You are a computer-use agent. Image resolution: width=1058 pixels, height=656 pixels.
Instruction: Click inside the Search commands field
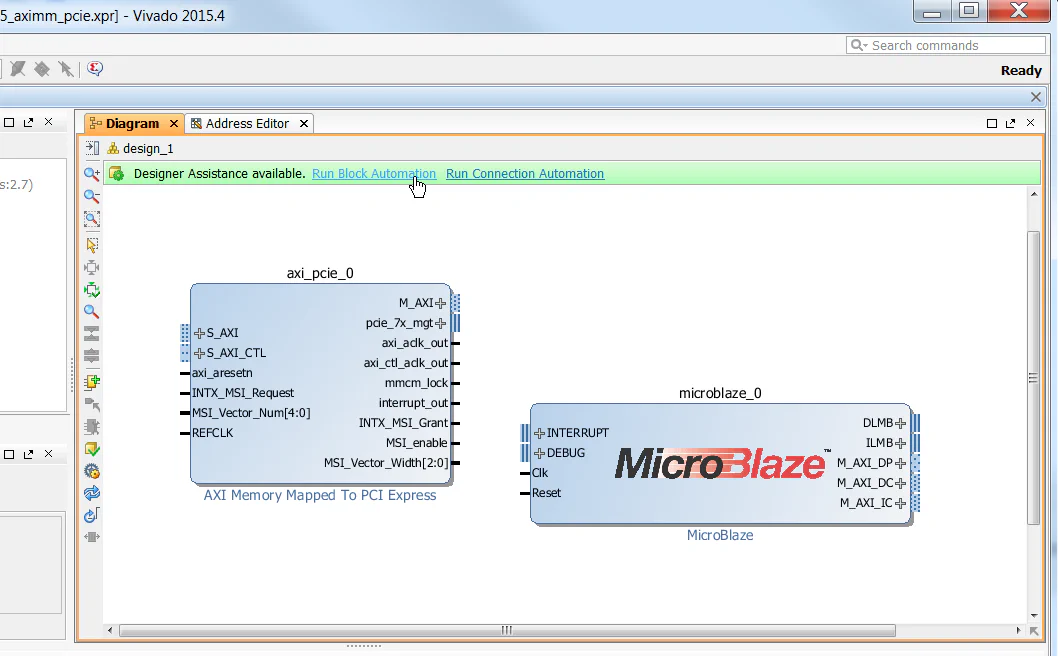(945, 45)
